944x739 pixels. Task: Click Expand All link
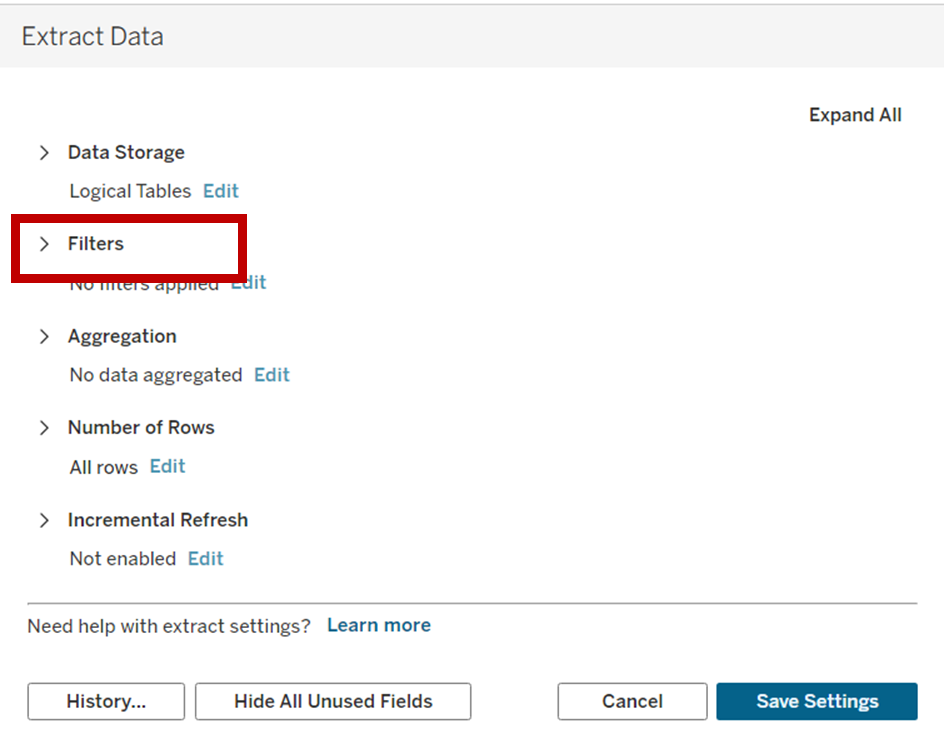[855, 115]
